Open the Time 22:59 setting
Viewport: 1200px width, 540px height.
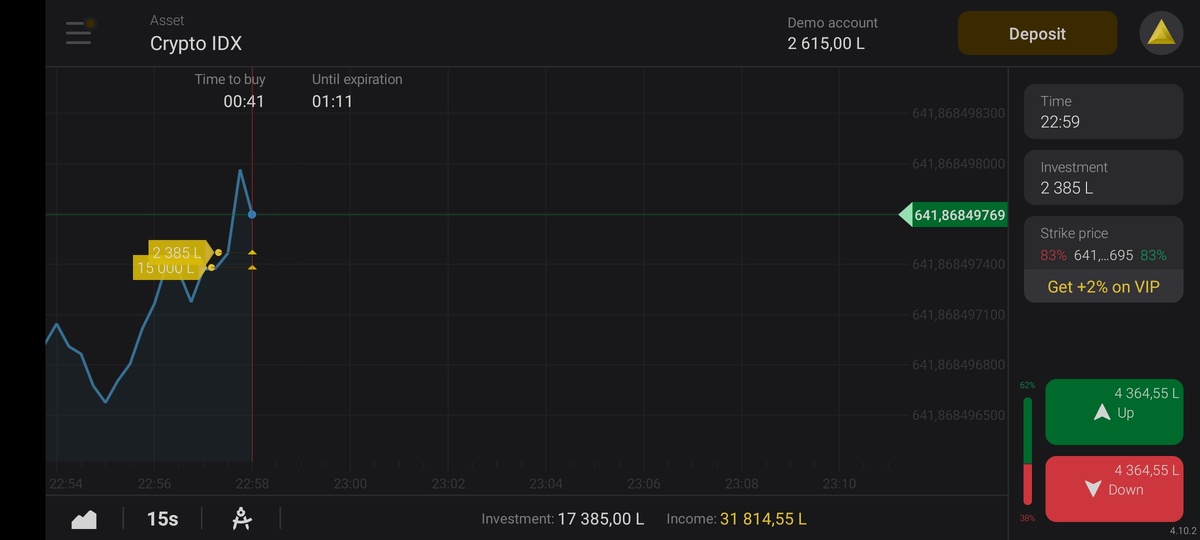(1103, 111)
